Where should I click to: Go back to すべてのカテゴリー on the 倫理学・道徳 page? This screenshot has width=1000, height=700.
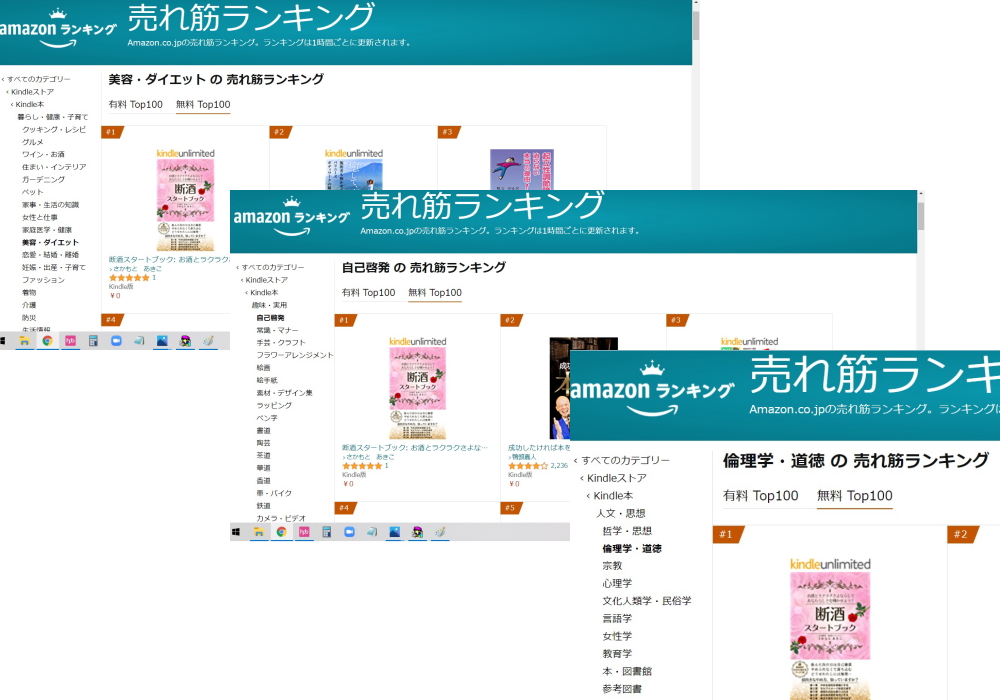point(625,460)
